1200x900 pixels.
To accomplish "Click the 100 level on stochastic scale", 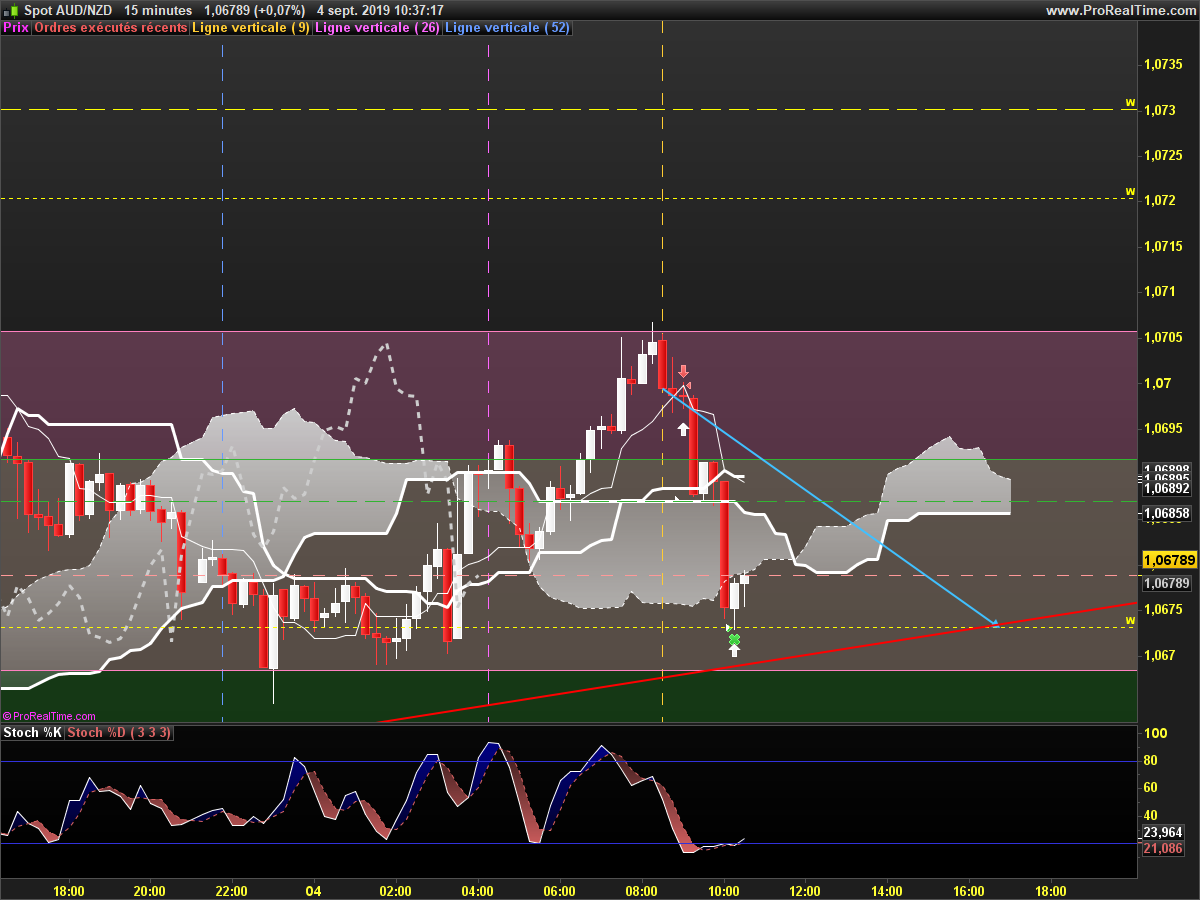I will [x=1154, y=734].
